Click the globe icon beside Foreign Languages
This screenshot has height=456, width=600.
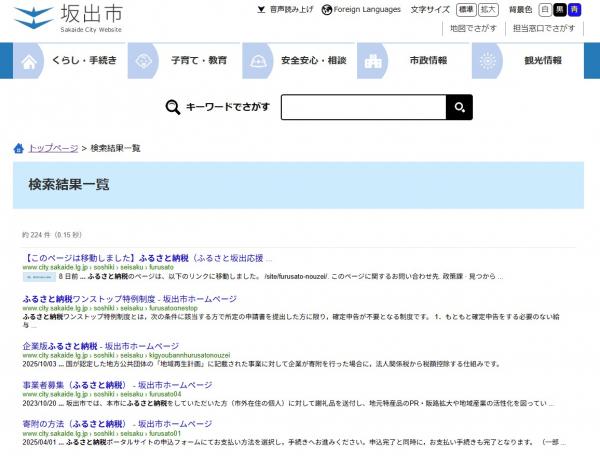click(326, 10)
